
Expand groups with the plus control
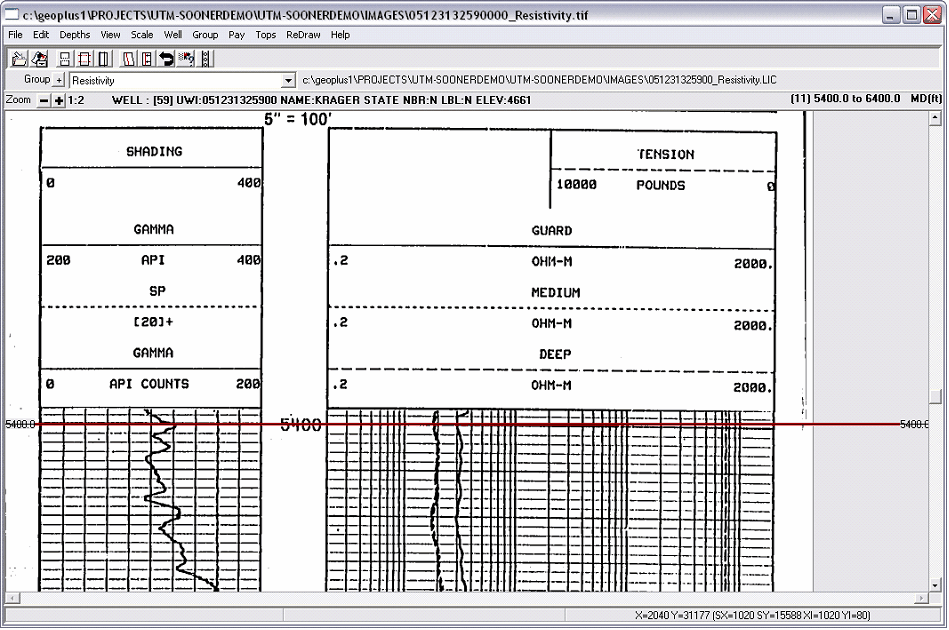[57, 79]
